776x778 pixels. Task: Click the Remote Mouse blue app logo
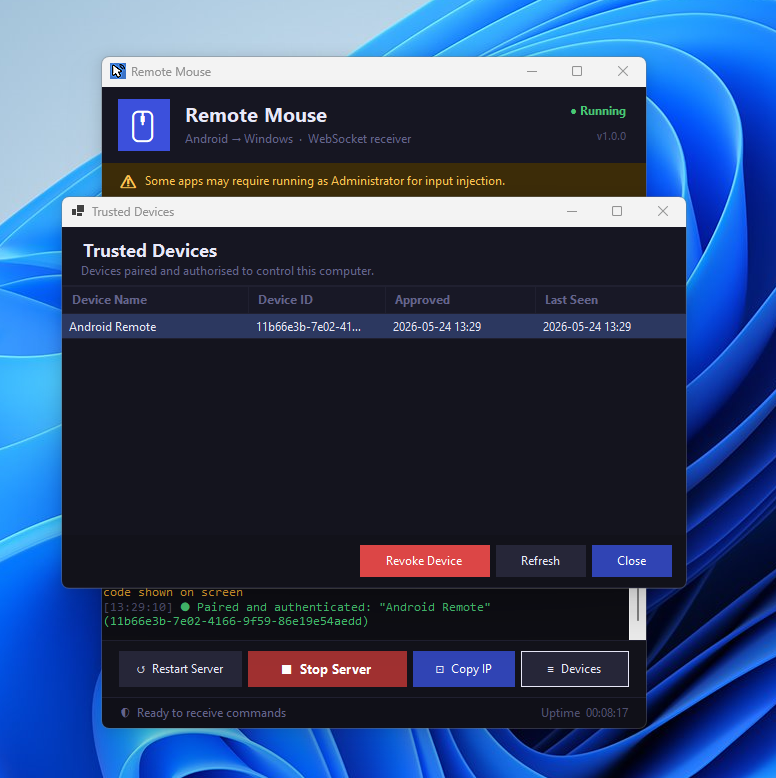tap(144, 125)
